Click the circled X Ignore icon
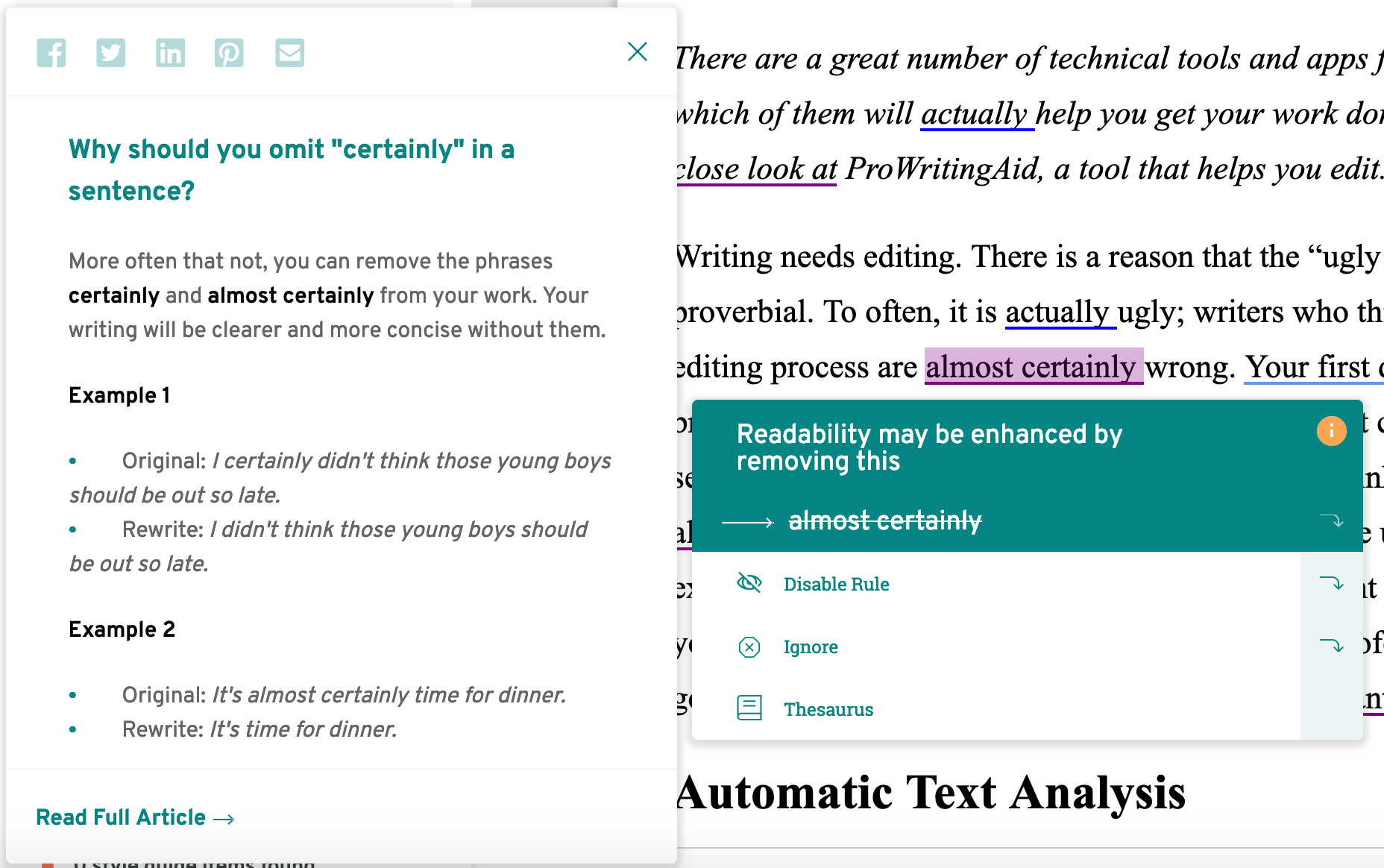Image resolution: width=1384 pixels, height=868 pixels. (749, 647)
